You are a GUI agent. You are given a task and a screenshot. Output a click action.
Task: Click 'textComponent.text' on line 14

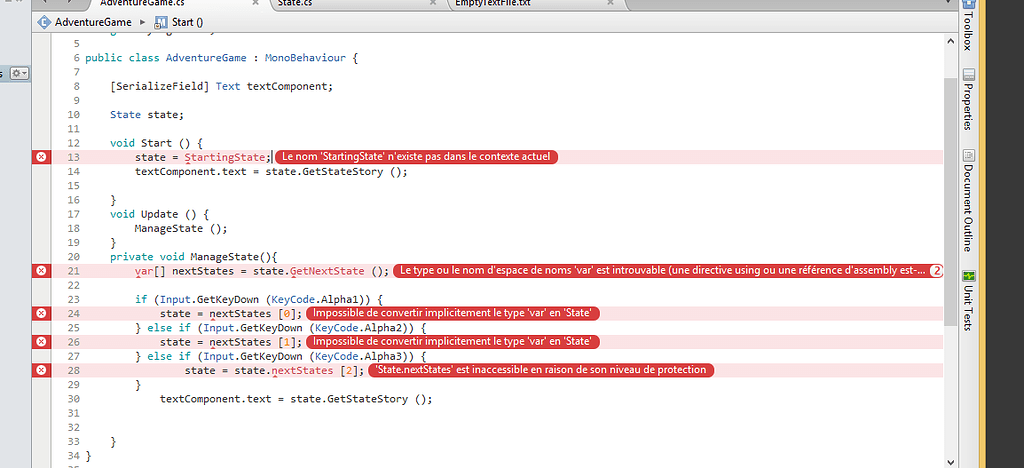(x=191, y=172)
